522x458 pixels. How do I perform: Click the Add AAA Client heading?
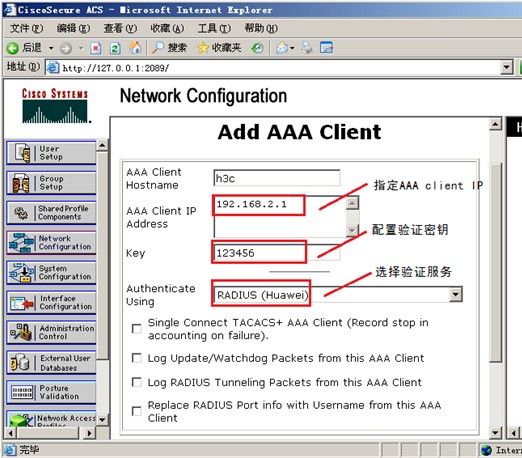[x=299, y=132]
